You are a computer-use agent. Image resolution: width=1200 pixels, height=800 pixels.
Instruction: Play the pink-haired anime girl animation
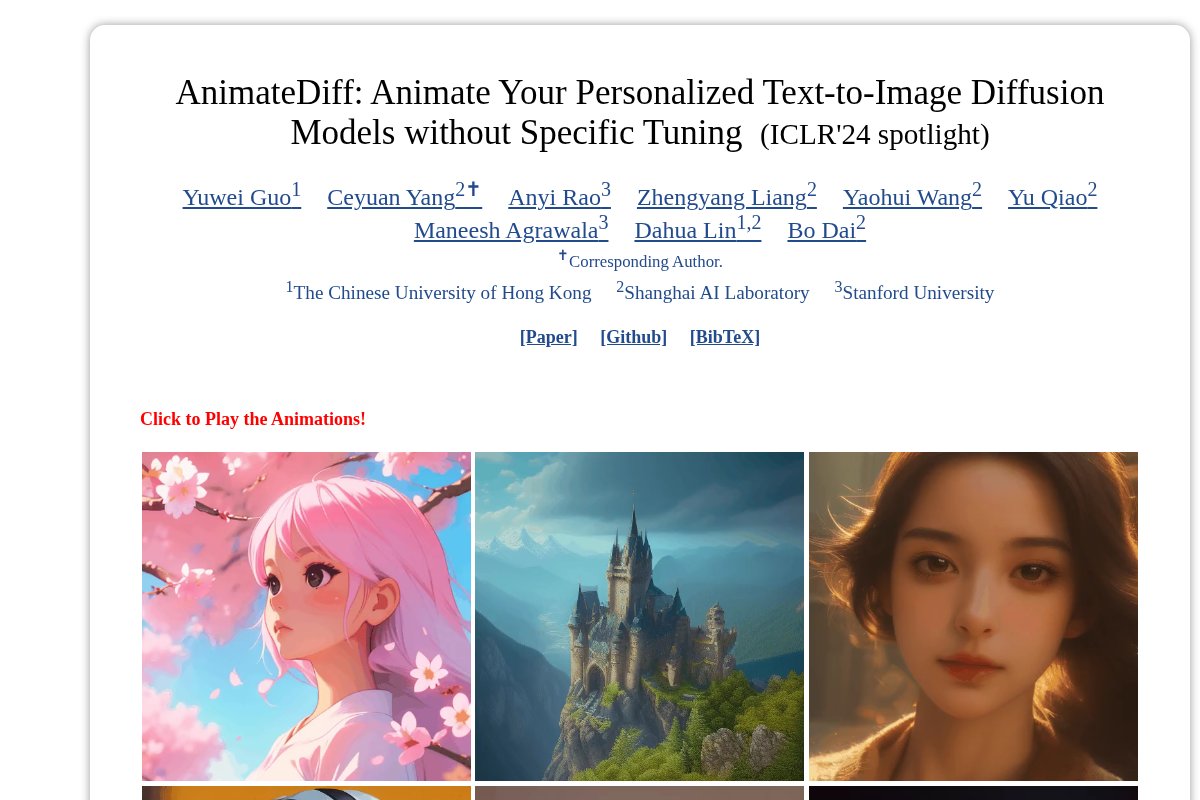(306, 616)
